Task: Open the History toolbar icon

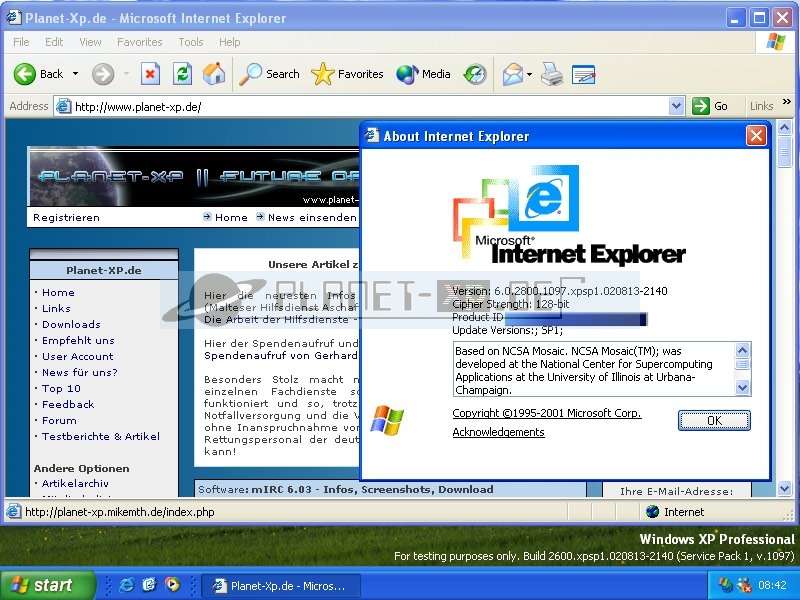Action: [x=475, y=74]
